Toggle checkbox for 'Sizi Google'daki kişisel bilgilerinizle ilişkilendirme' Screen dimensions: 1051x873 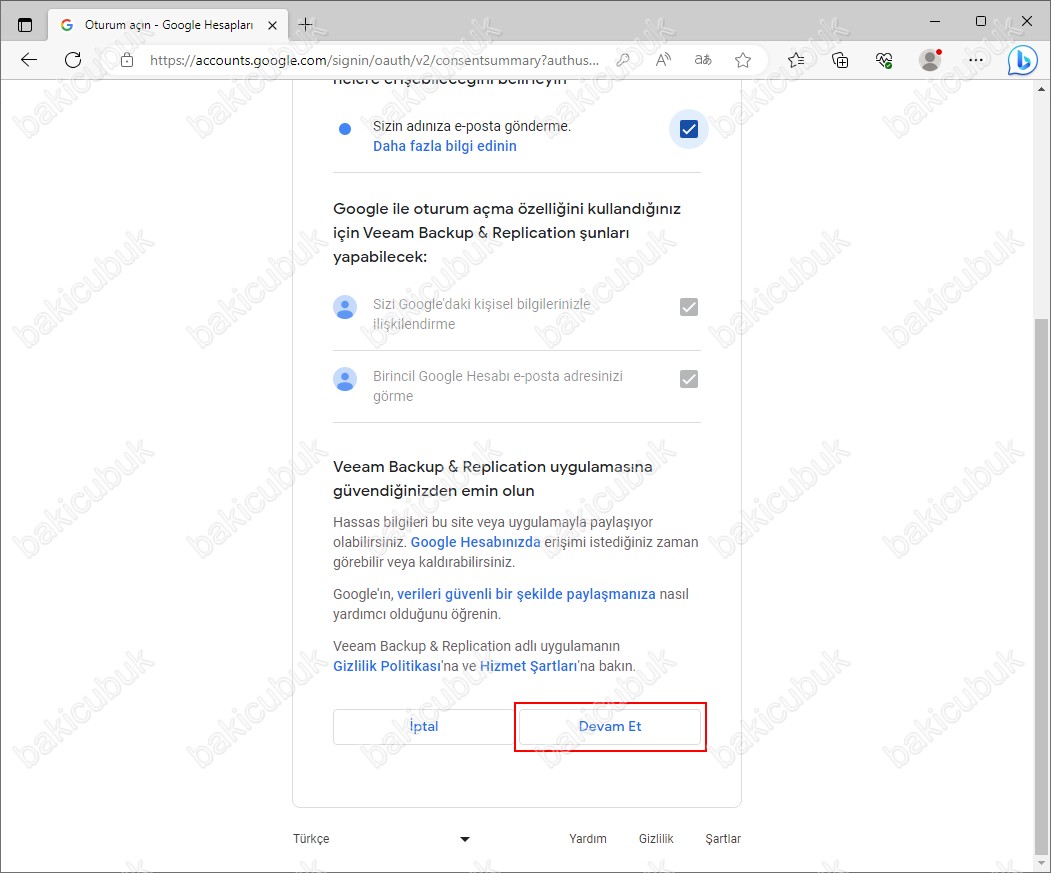click(688, 307)
